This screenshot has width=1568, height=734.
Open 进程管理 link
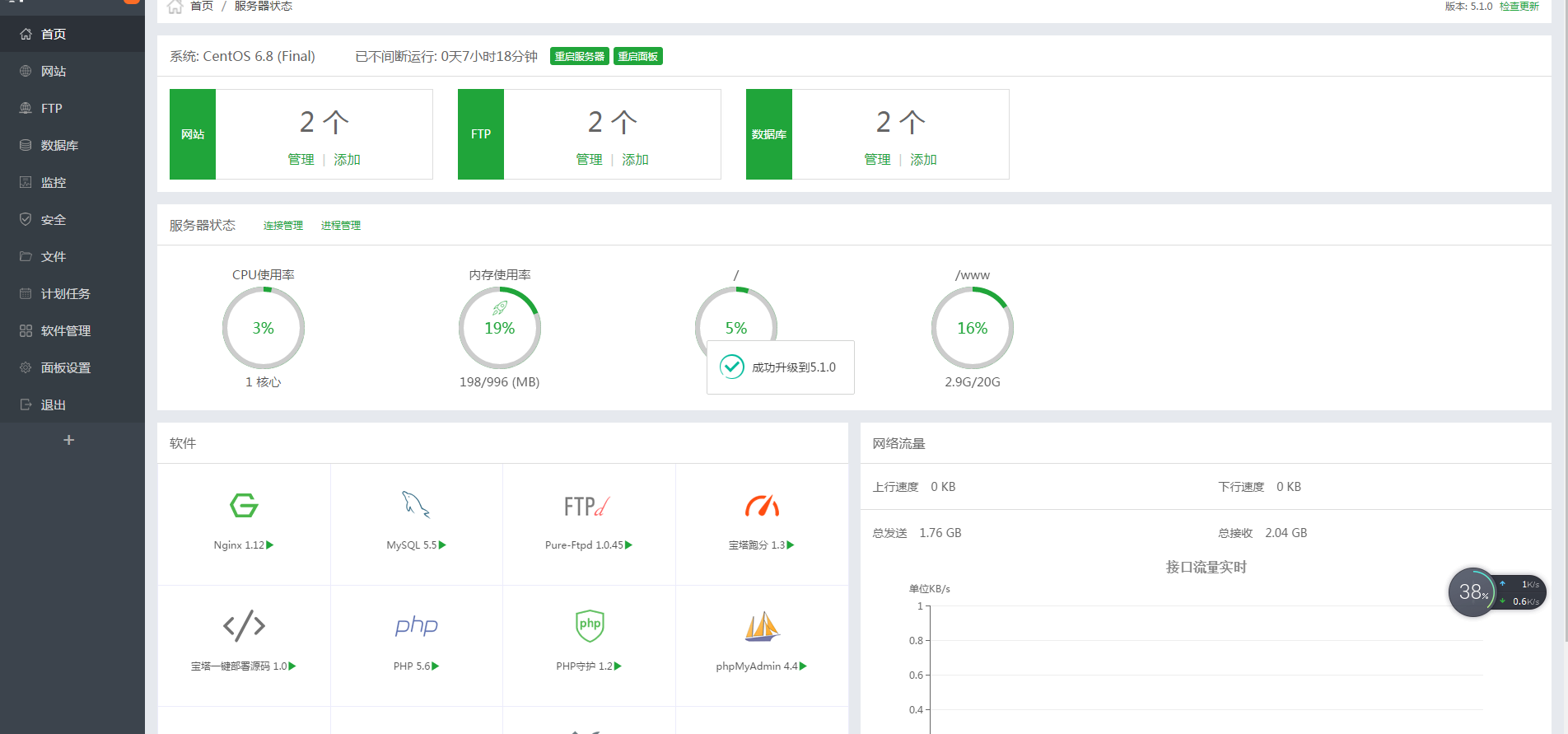click(x=341, y=225)
